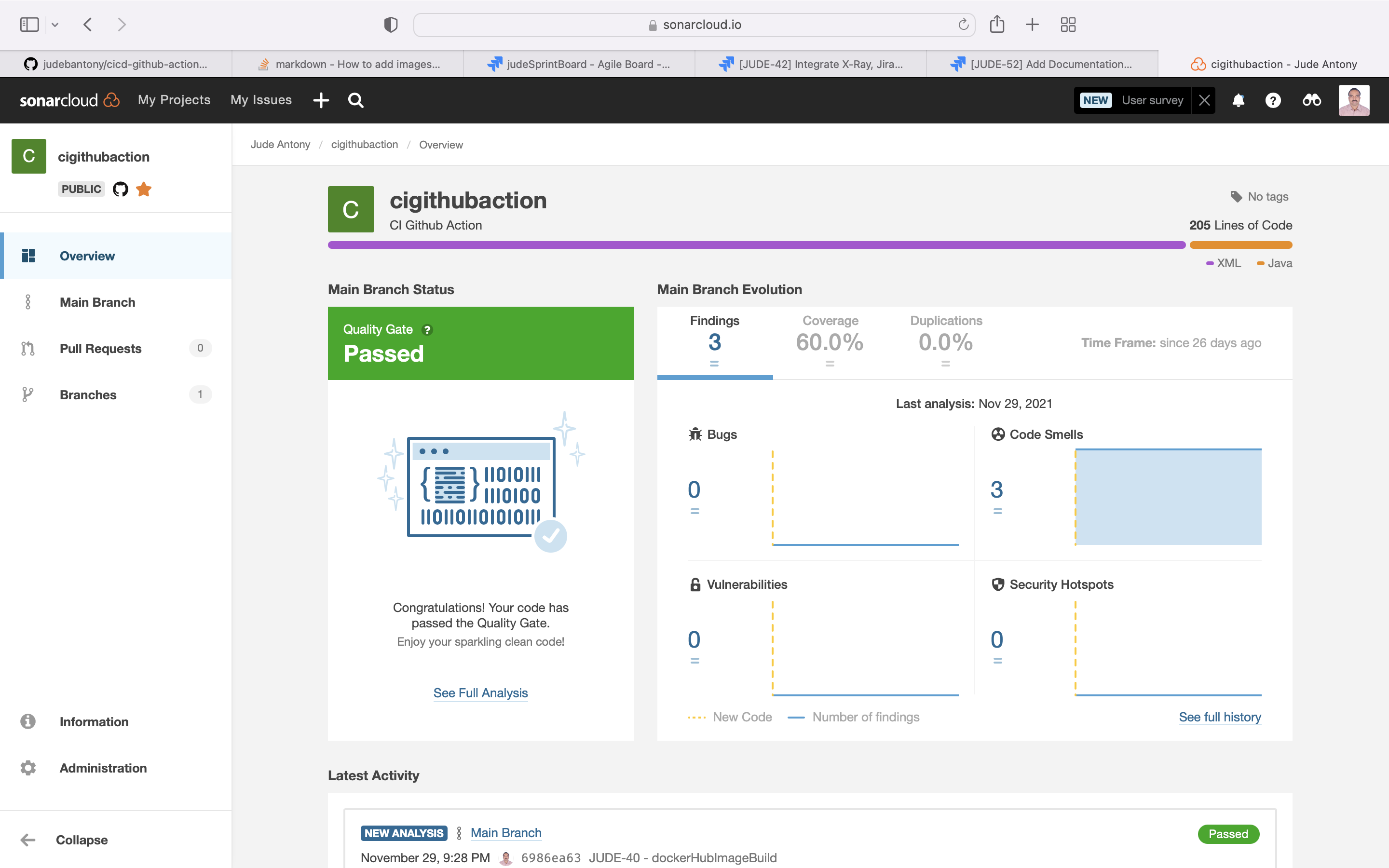Image resolution: width=1389 pixels, height=868 pixels.
Task: Click the plus icon to add project
Action: coord(321,100)
